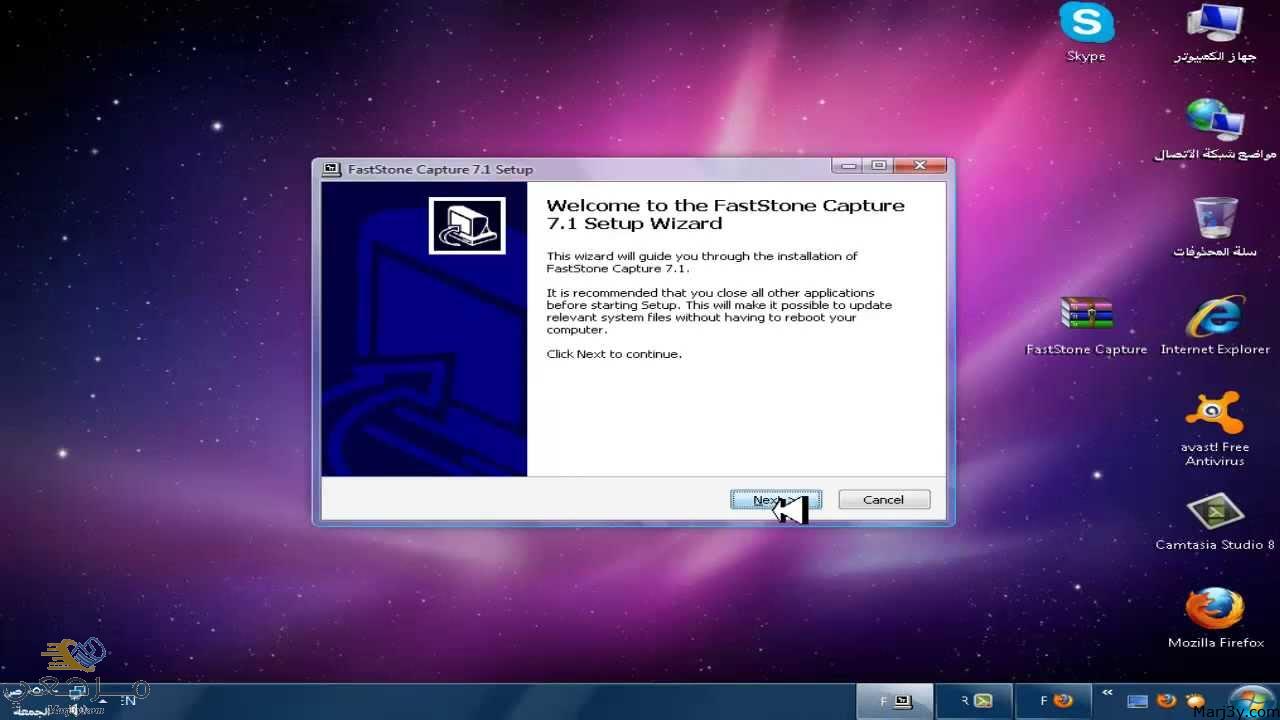Click the Show Desktop quick launch icon
The width and height of the screenshot is (1280, 720).
click(1137, 701)
